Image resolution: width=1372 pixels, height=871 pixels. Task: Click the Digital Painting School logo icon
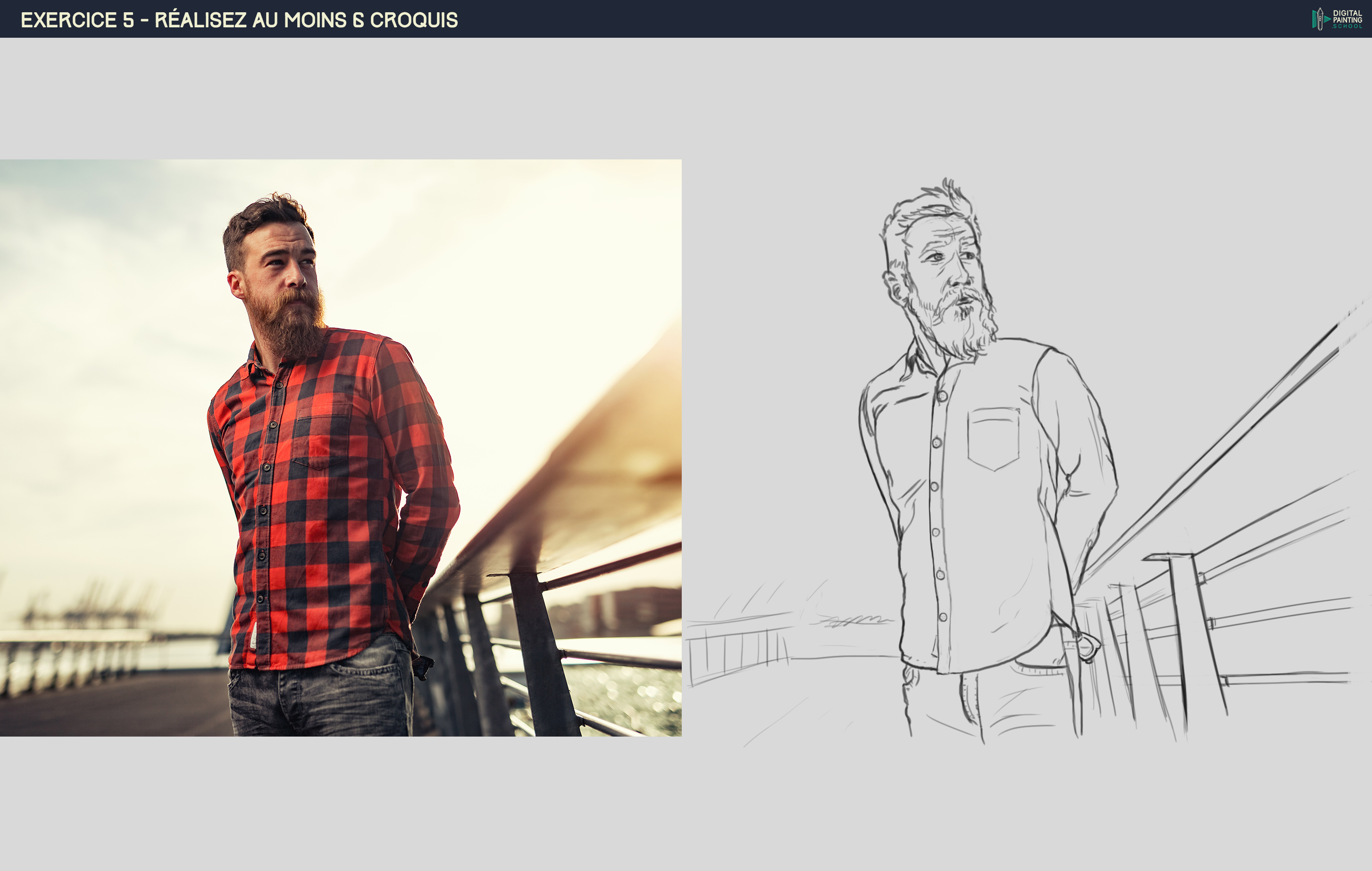pyautogui.click(x=1320, y=19)
